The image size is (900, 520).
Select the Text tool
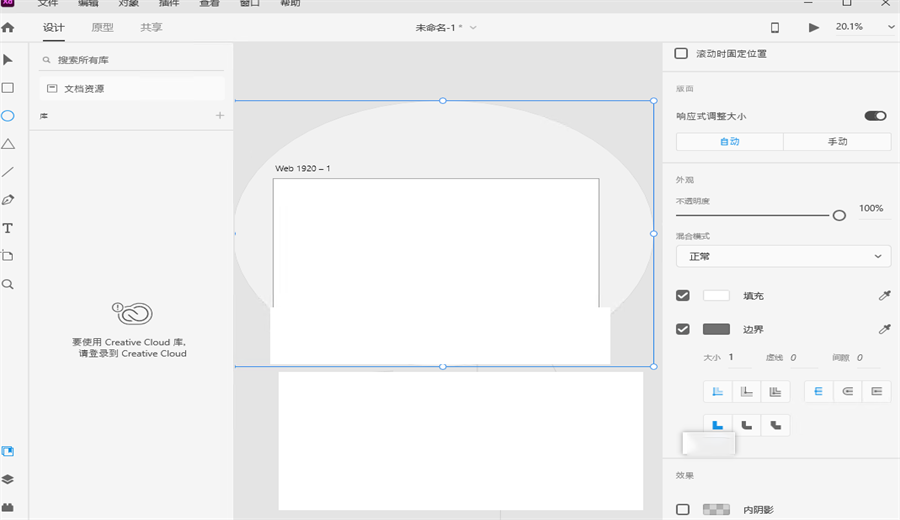8,228
